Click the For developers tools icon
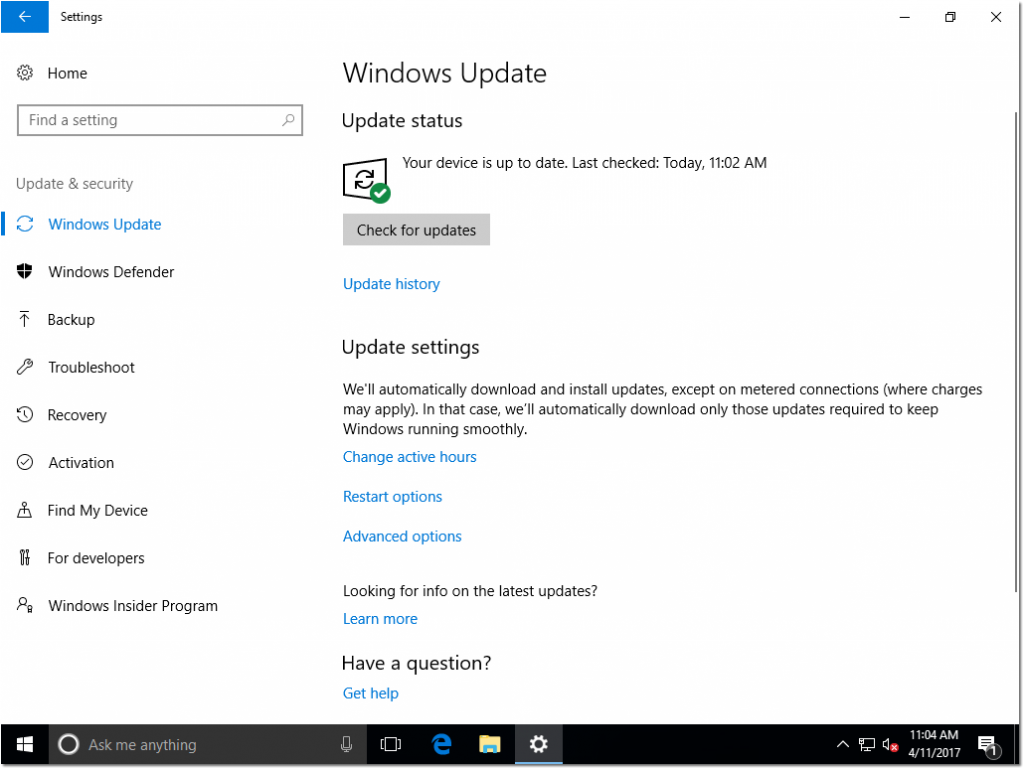The height and width of the screenshot is (769, 1024). pos(25,557)
